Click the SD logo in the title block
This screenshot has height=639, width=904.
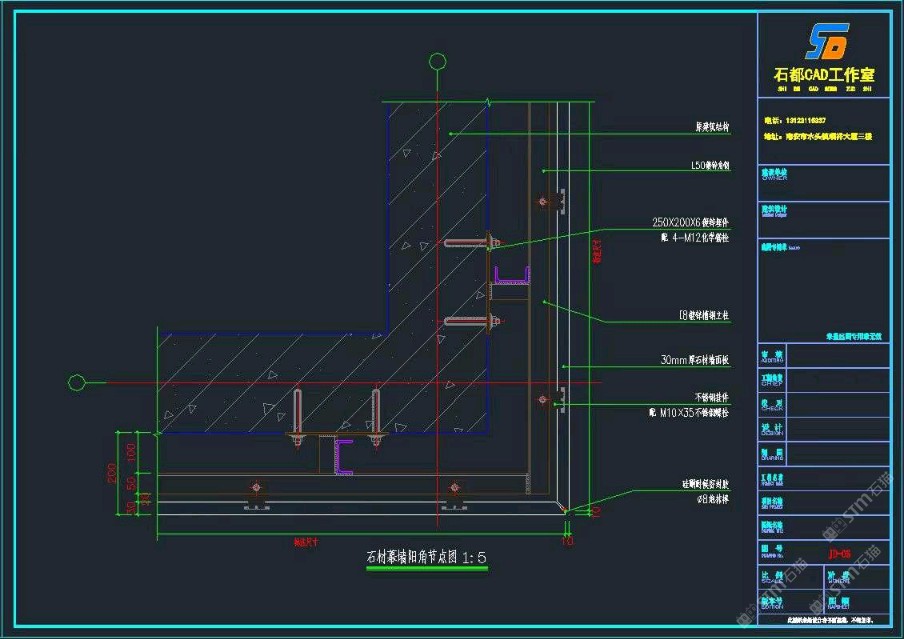(x=827, y=42)
